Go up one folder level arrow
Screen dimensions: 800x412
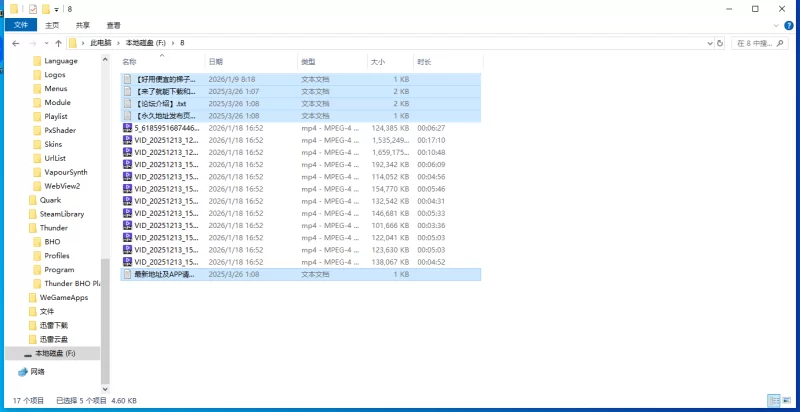58,43
